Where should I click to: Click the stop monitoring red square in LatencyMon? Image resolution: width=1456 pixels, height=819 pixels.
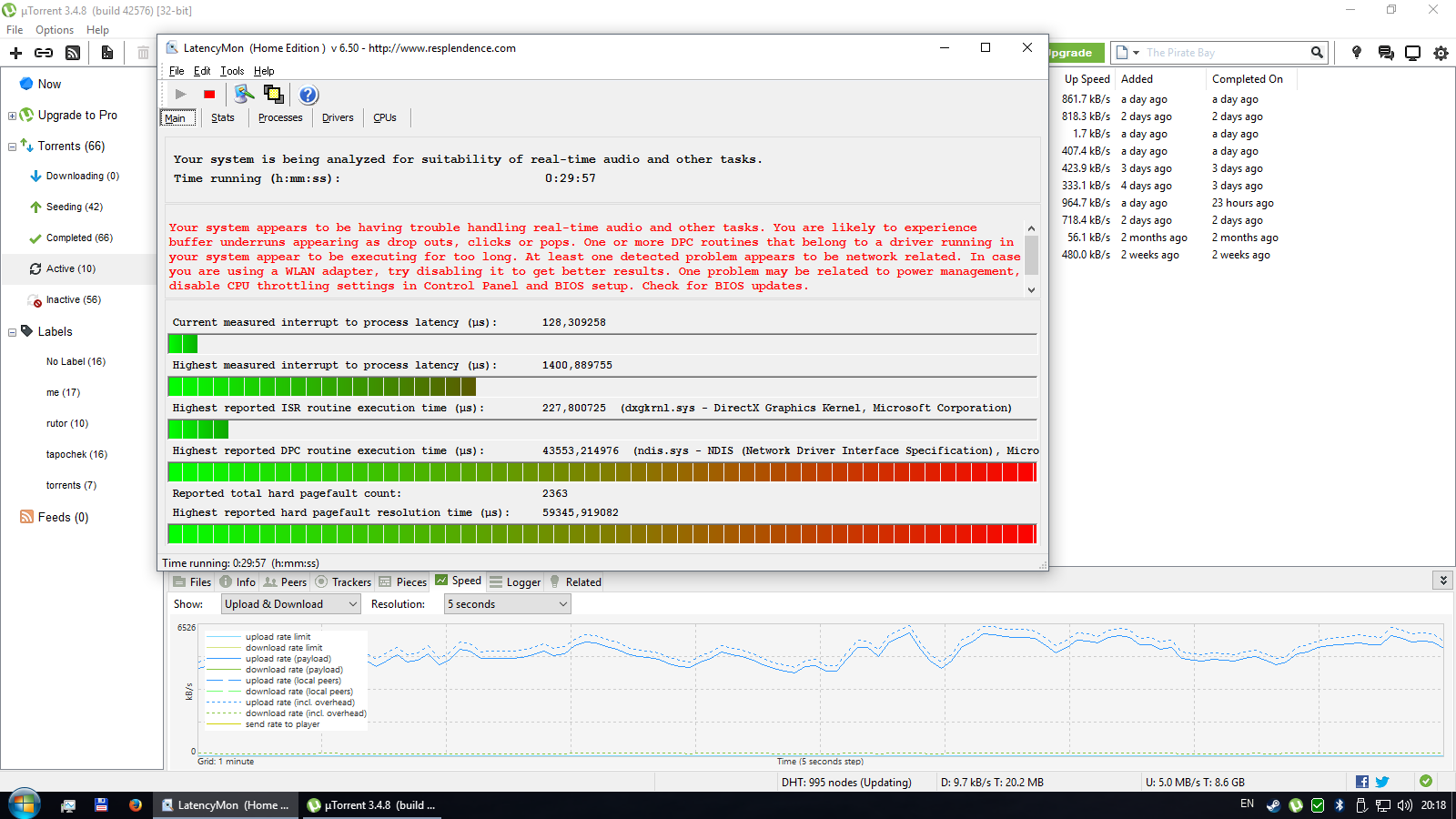[209, 94]
